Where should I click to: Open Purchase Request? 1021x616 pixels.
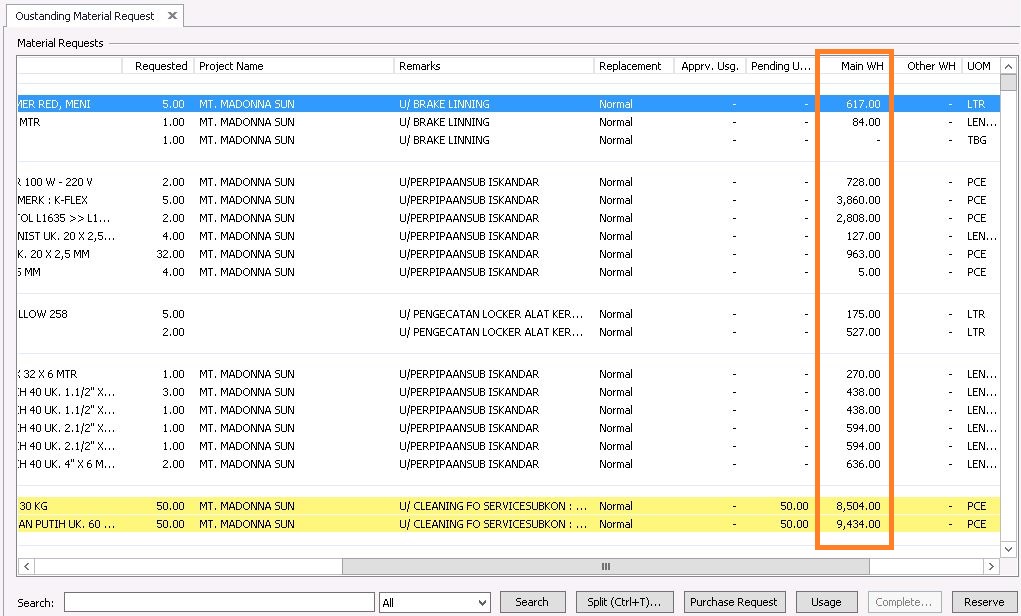click(x=734, y=602)
